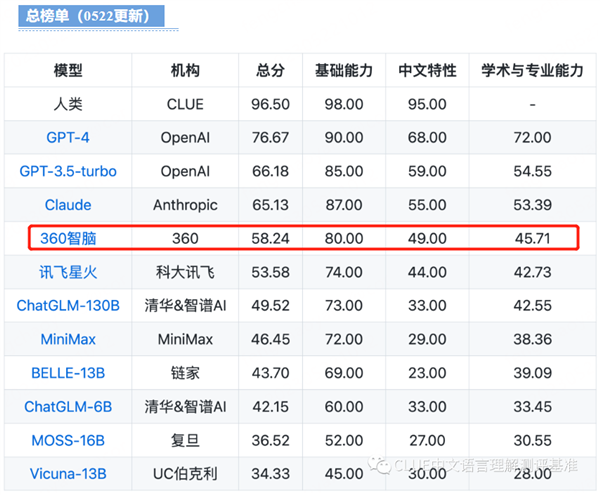Click the 96.50 total score for 人类
The width and height of the screenshot is (600, 495).
pos(270,104)
